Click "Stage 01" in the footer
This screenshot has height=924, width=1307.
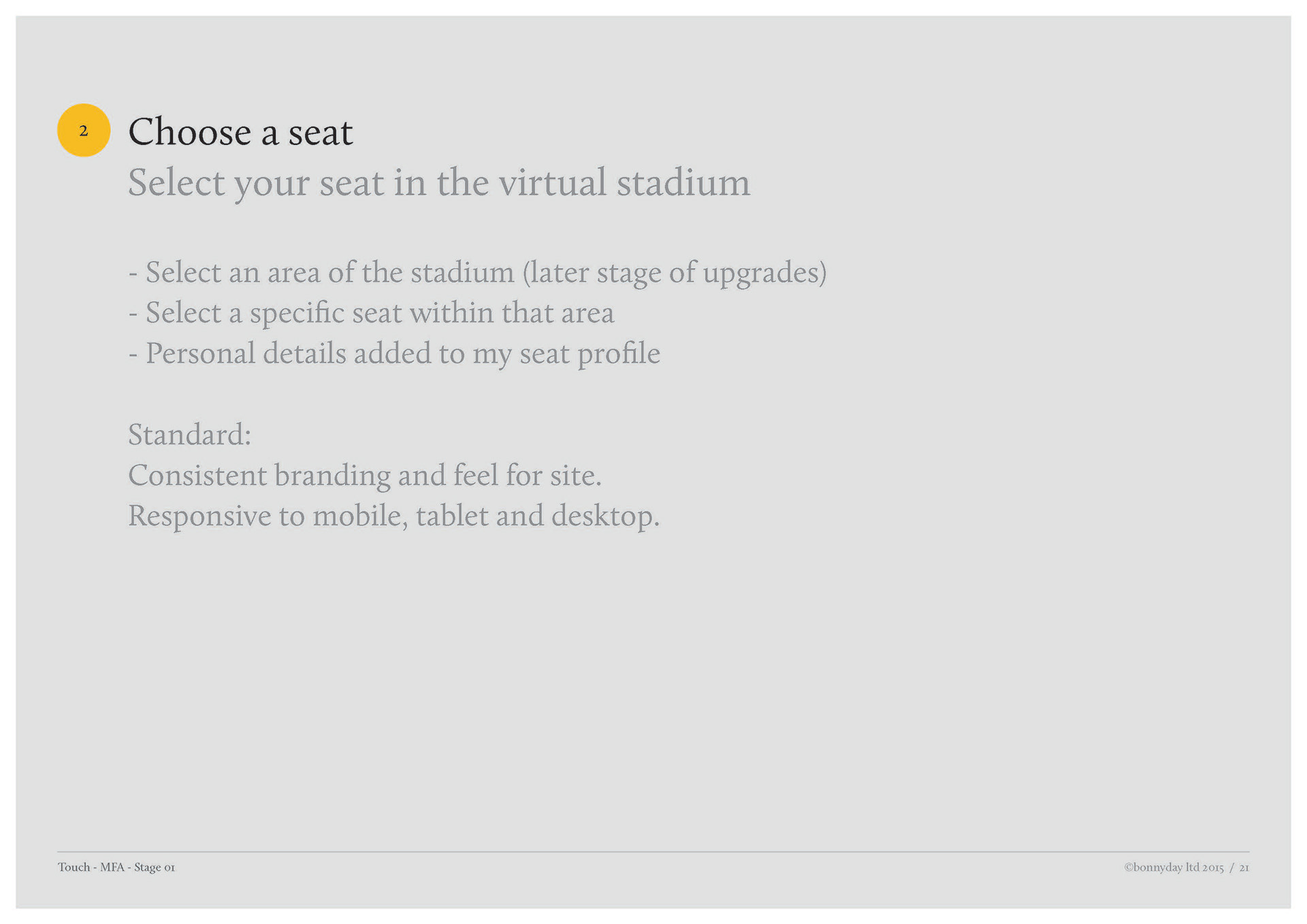pyautogui.click(x=155, y=867)
